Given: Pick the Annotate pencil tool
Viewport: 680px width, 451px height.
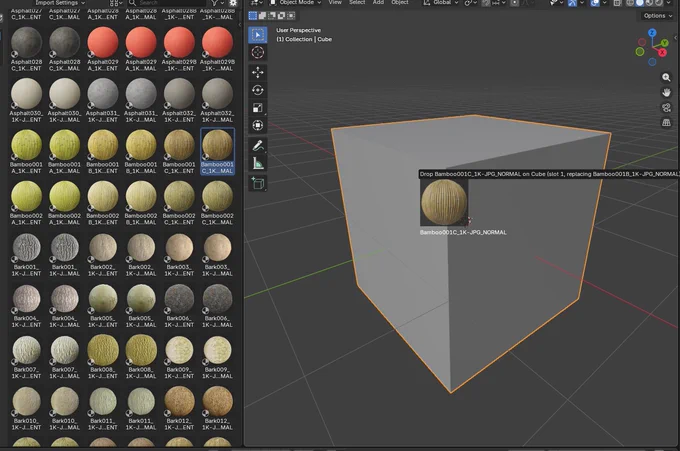Looking at the screenshot, I should (x=258, y=146).
